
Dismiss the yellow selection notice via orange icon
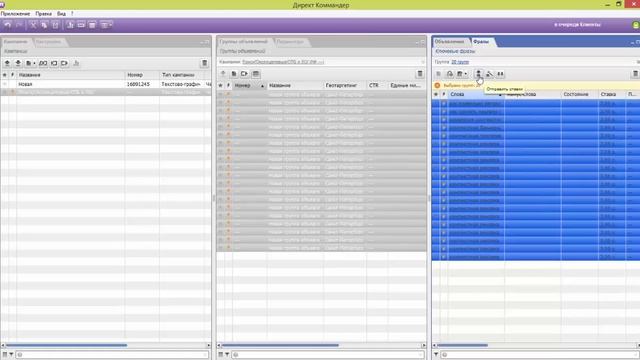click(x=437, y=85)
